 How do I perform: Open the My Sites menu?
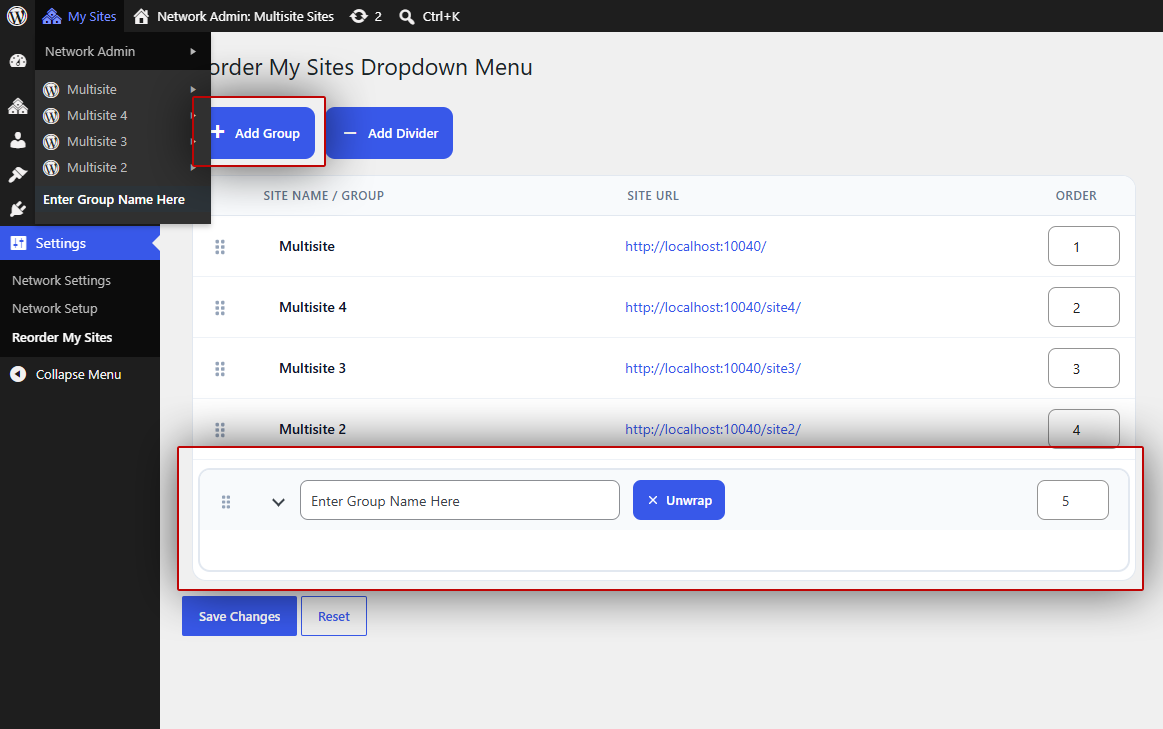coord(79,16)
